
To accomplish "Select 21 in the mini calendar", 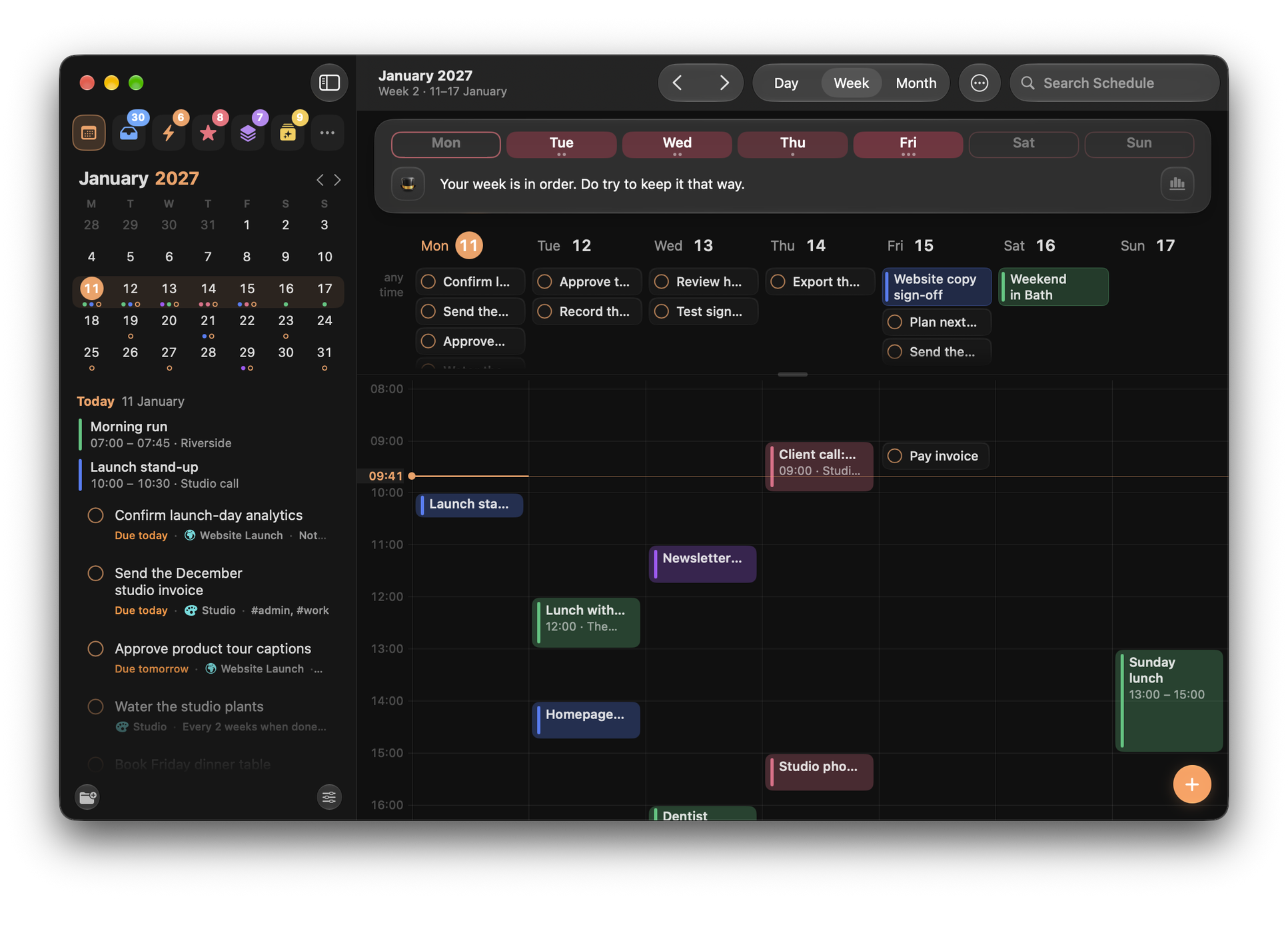I will coord(208,321).
